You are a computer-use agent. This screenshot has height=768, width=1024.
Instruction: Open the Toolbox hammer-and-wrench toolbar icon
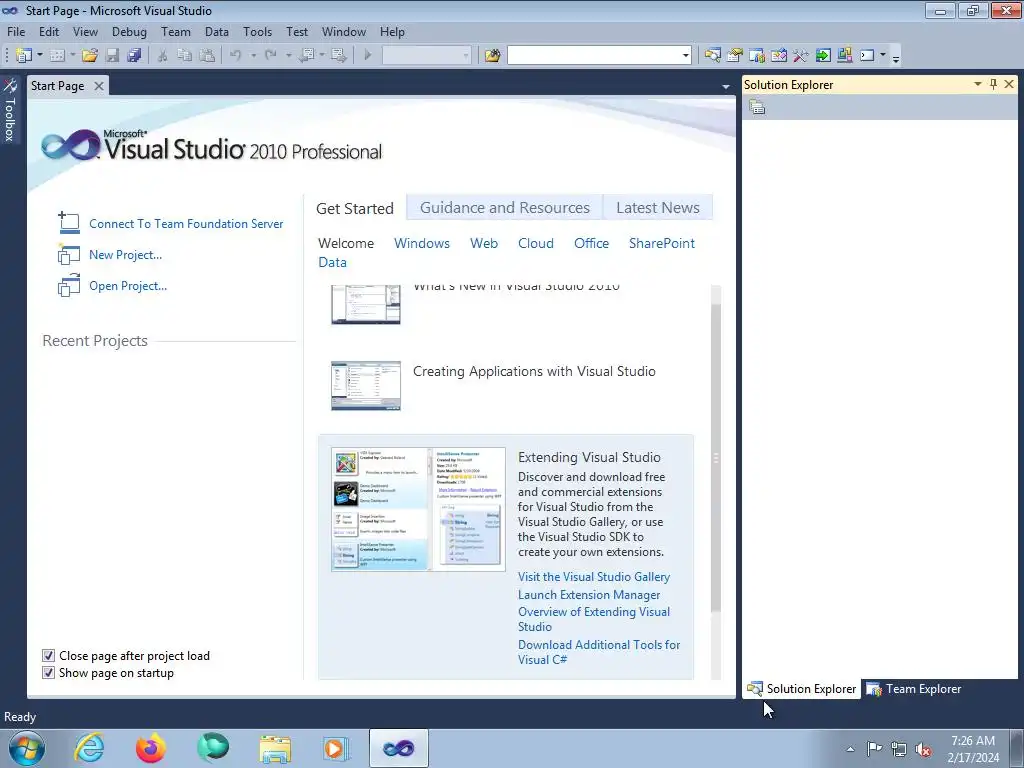801,56
